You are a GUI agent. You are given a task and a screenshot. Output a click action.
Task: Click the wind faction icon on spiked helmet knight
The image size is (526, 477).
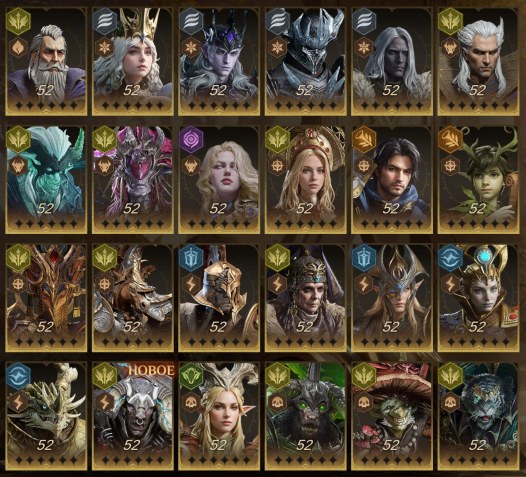click(x=277, y=21)
